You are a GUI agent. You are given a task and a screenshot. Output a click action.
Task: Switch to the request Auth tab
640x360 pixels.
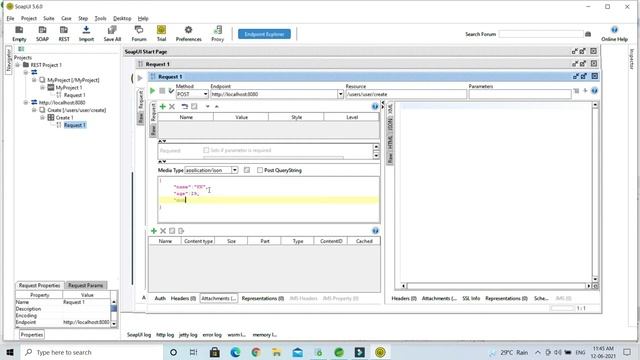click(160, 298)
